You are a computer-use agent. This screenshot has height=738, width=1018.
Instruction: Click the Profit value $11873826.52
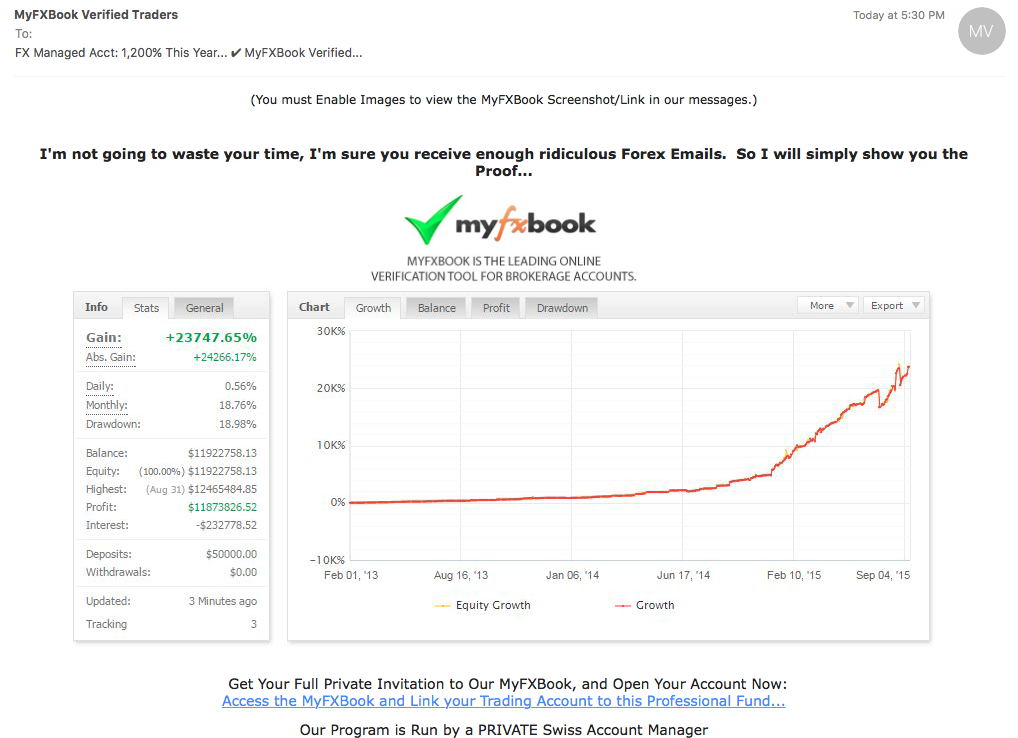pyautogui.click(x=222, y=507)
